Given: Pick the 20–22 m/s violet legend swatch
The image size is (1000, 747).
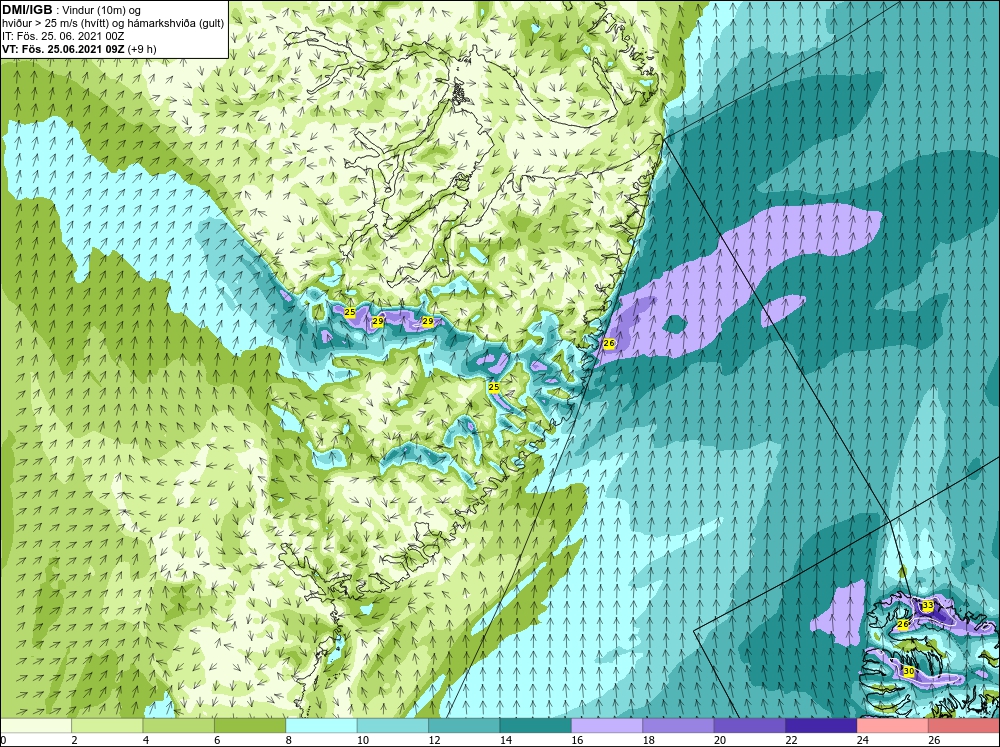Looking at the screenshot, I should 750,725.
